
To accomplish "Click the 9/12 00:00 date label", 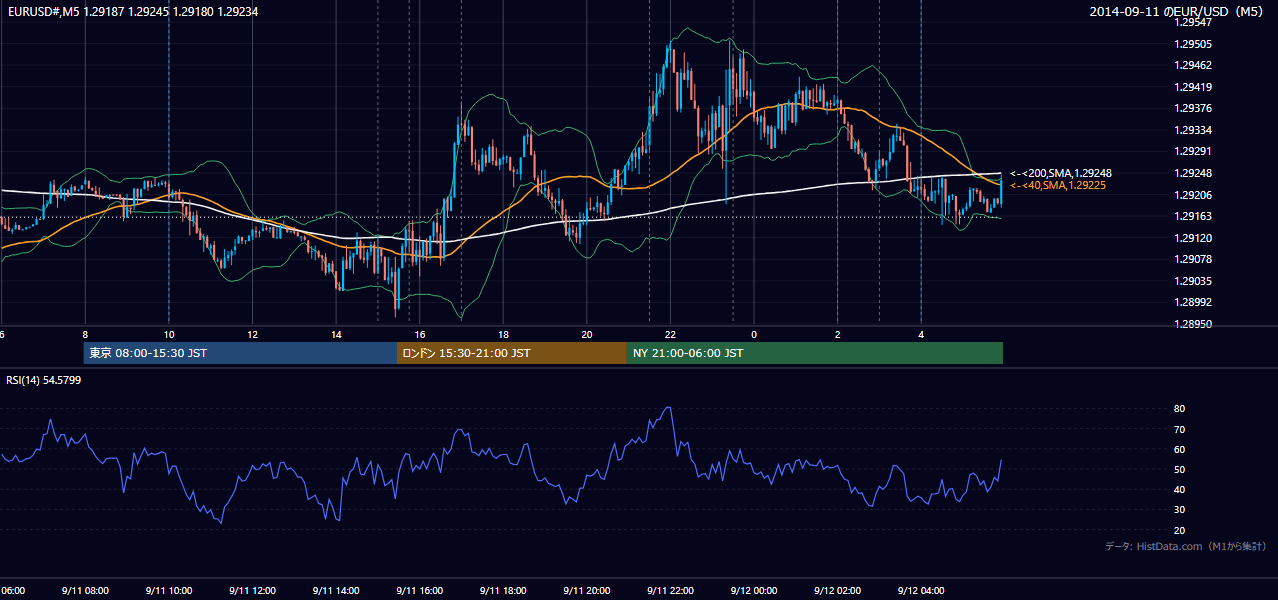I will coord(754,590).
